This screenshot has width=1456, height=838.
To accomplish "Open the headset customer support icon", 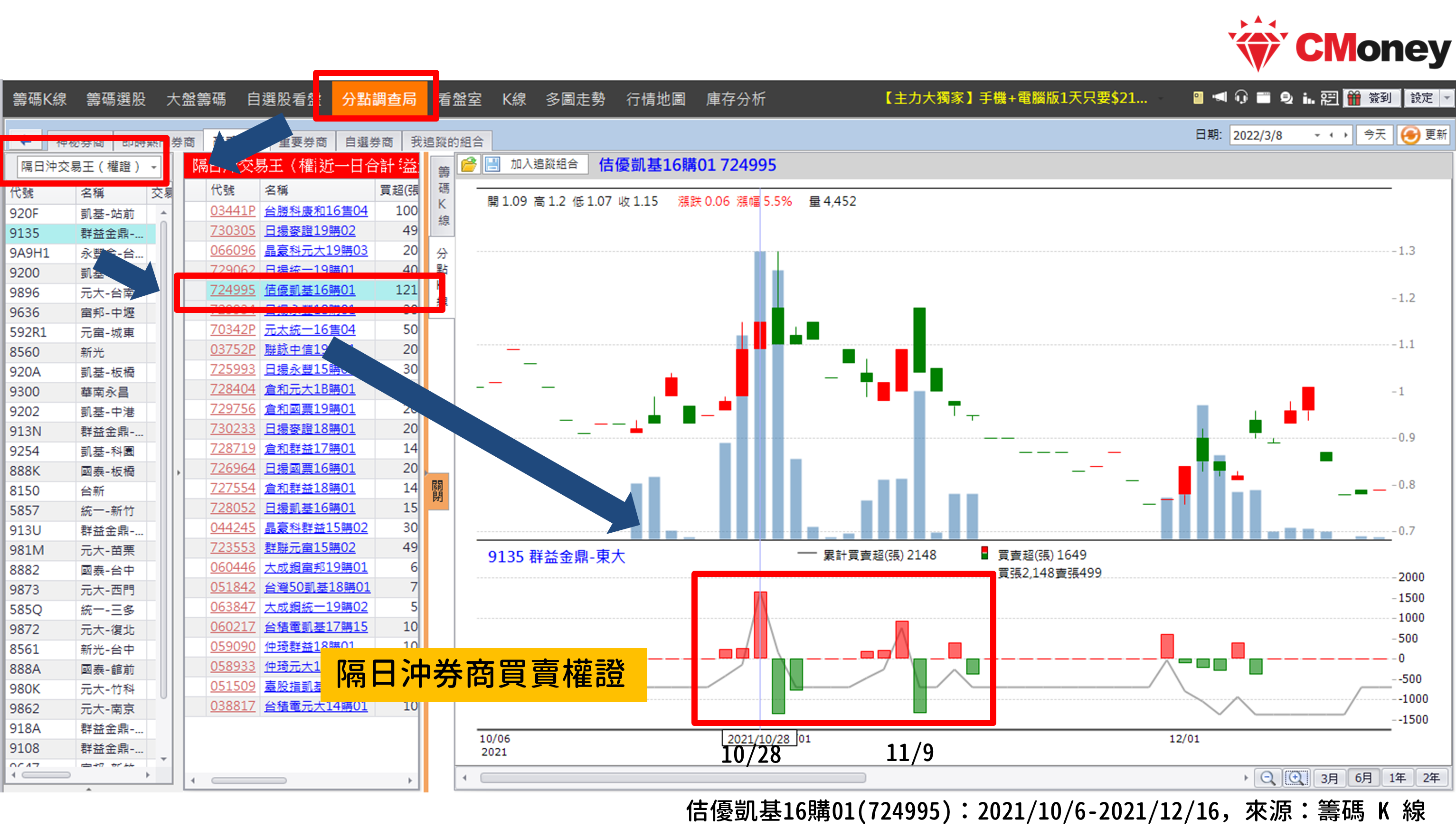I will point(1241,97).
